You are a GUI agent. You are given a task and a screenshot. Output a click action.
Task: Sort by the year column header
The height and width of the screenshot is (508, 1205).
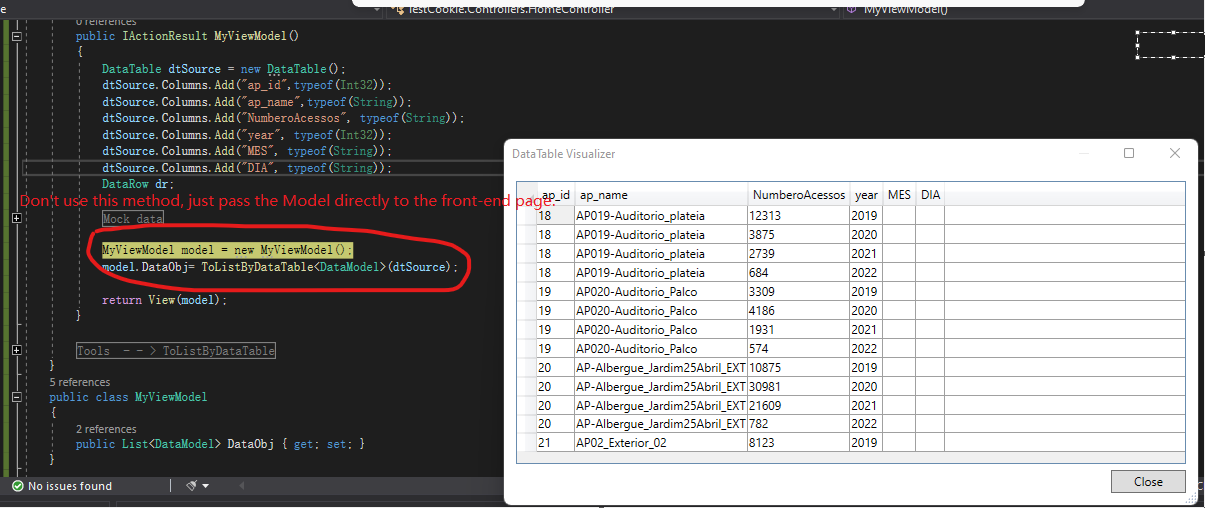click(x=867, y=195)
